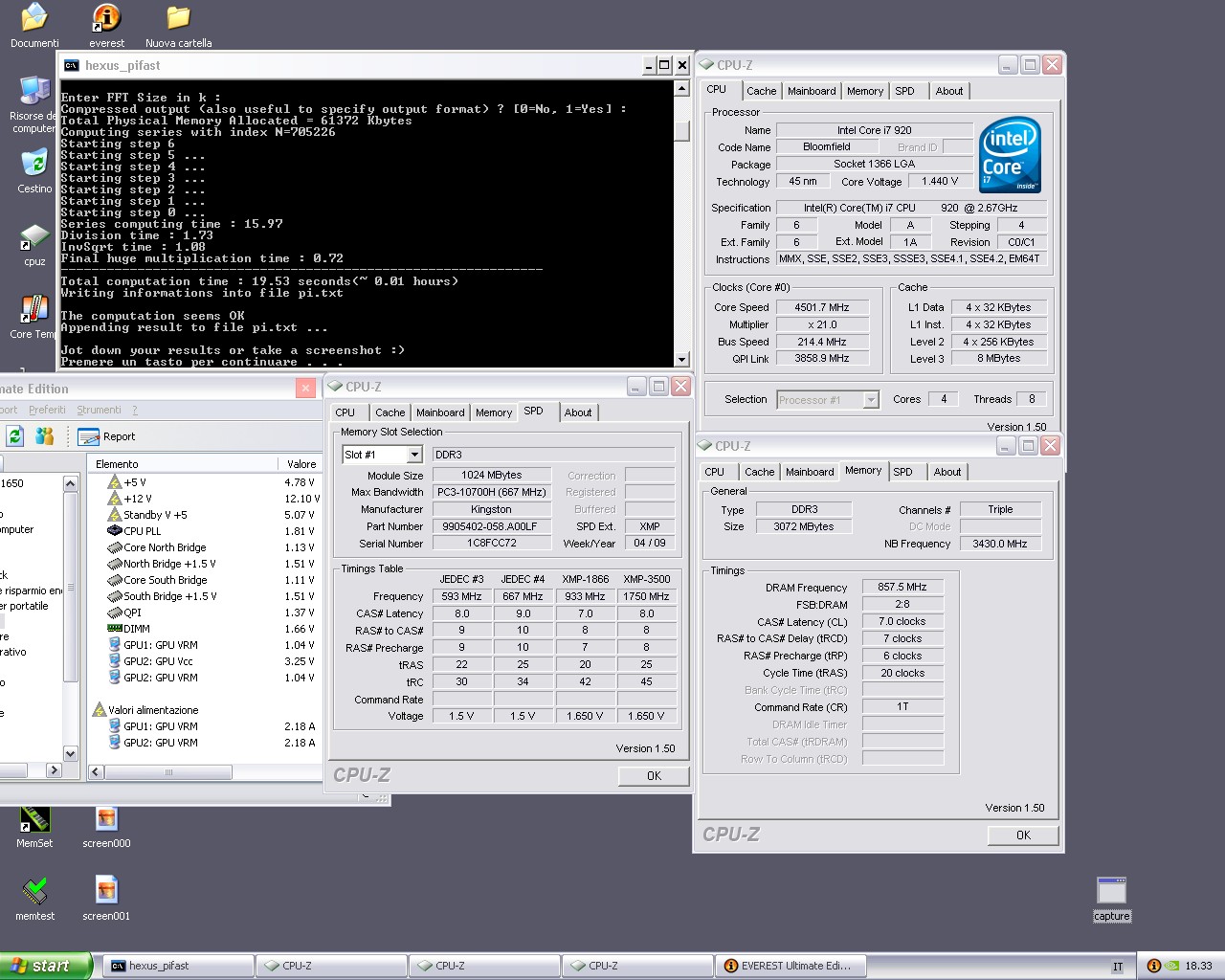The width and height of the screenshot is (1225, 980).
Task: Click the XMP-1866 column header
Action: point(585,579)
